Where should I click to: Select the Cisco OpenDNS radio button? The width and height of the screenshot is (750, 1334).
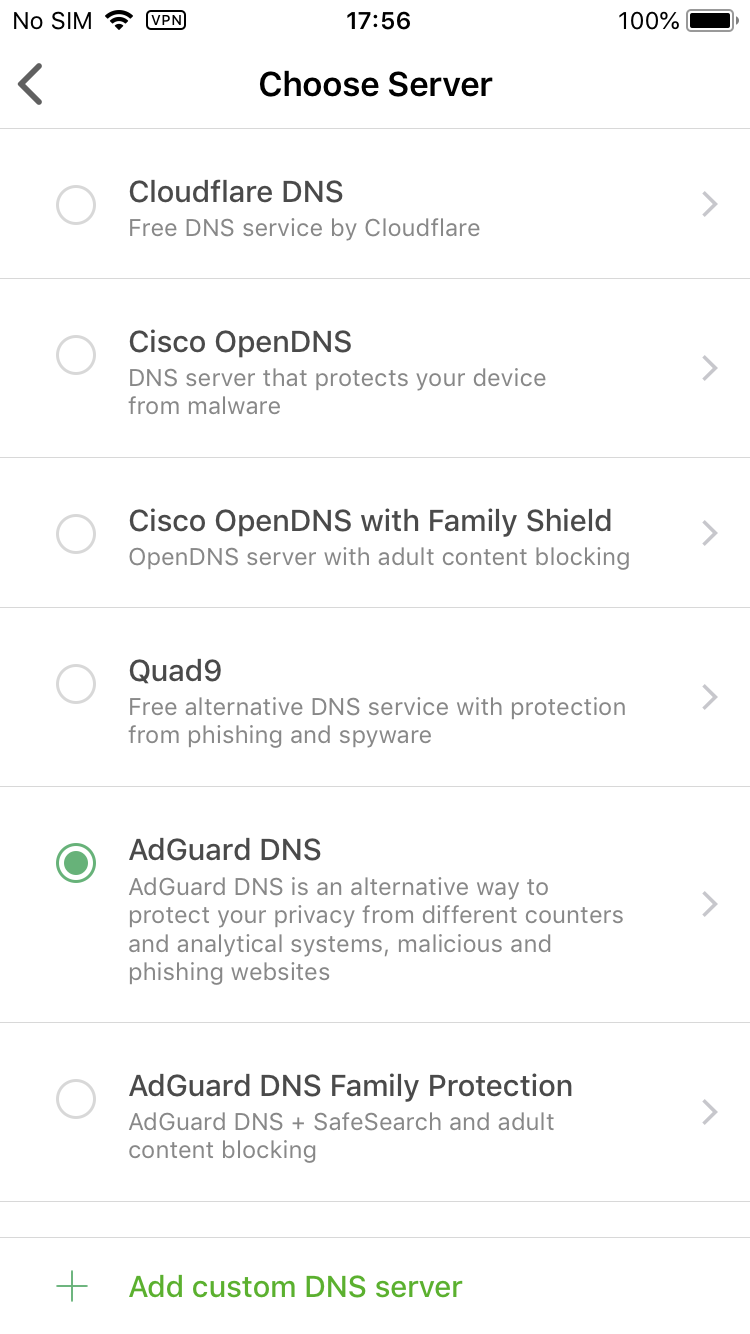pos(76,355)
